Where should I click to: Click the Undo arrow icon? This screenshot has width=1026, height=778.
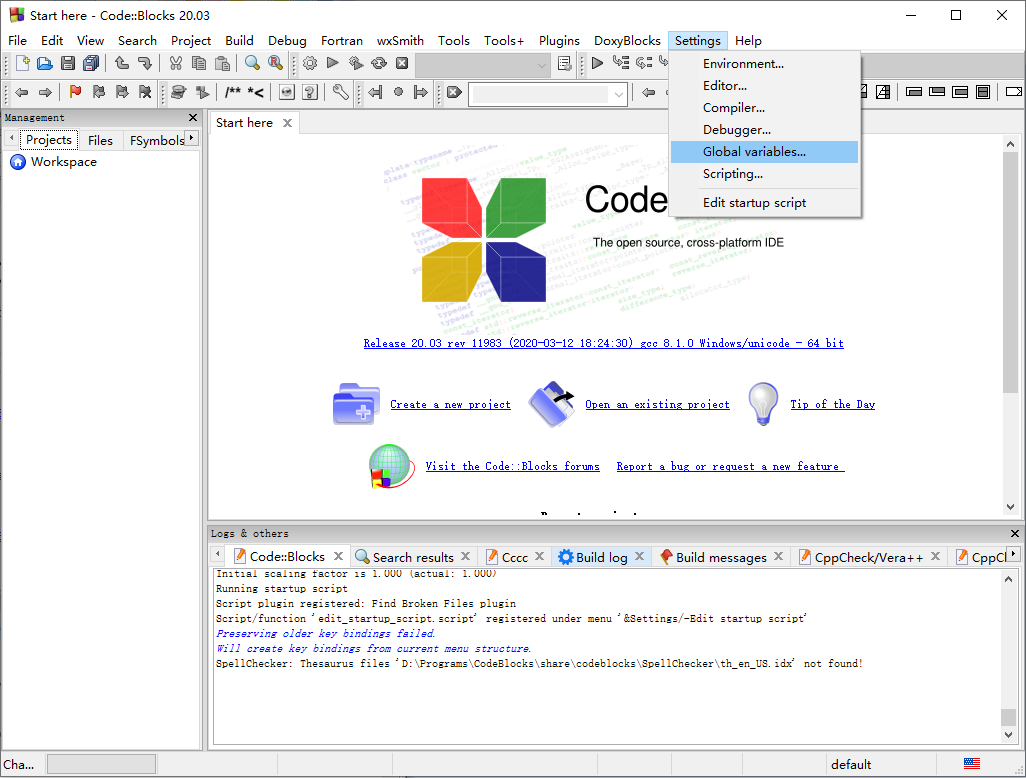click(122, 63)
